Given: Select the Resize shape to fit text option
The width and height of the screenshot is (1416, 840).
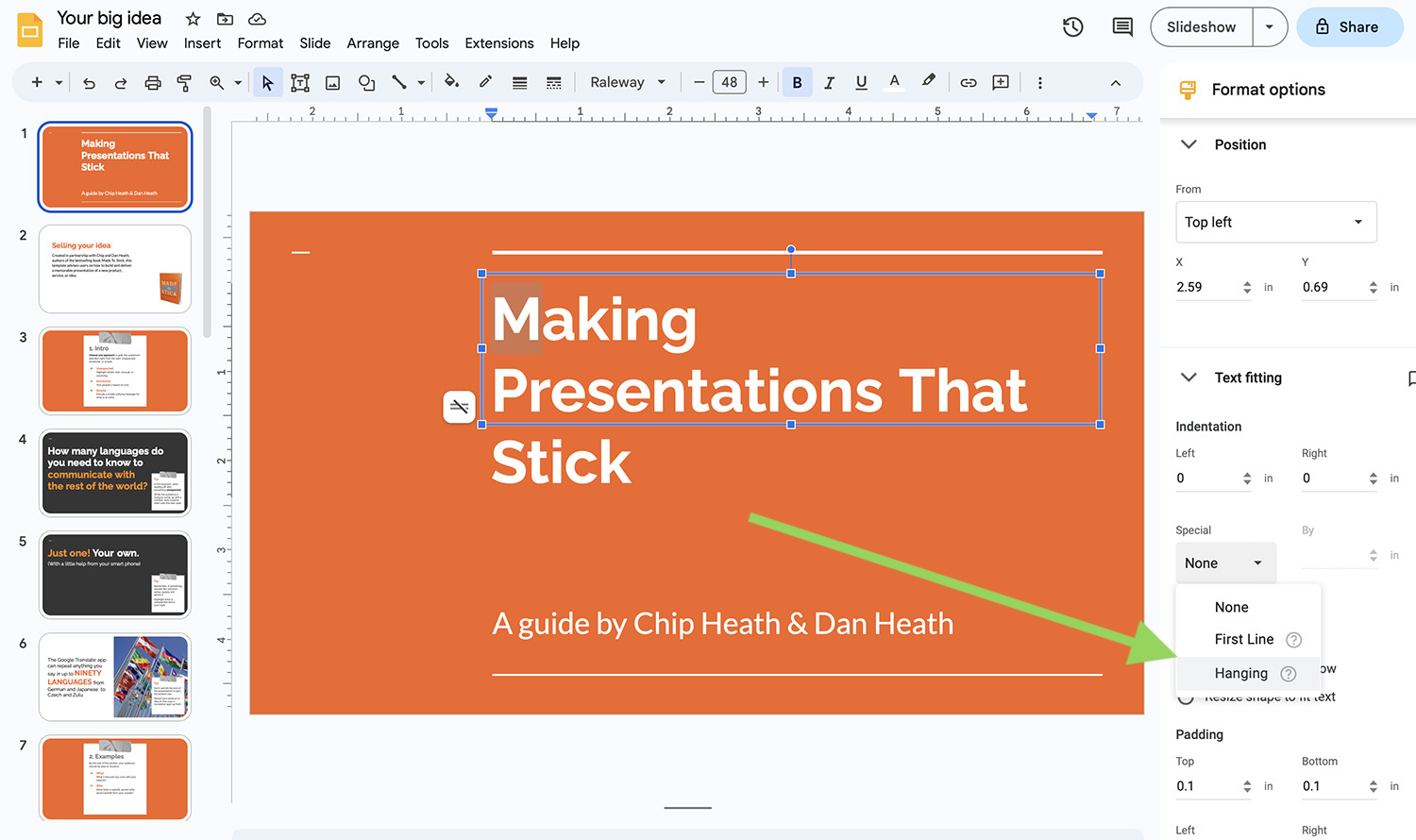Looking at the screenshot, I should pos(1186,697).
